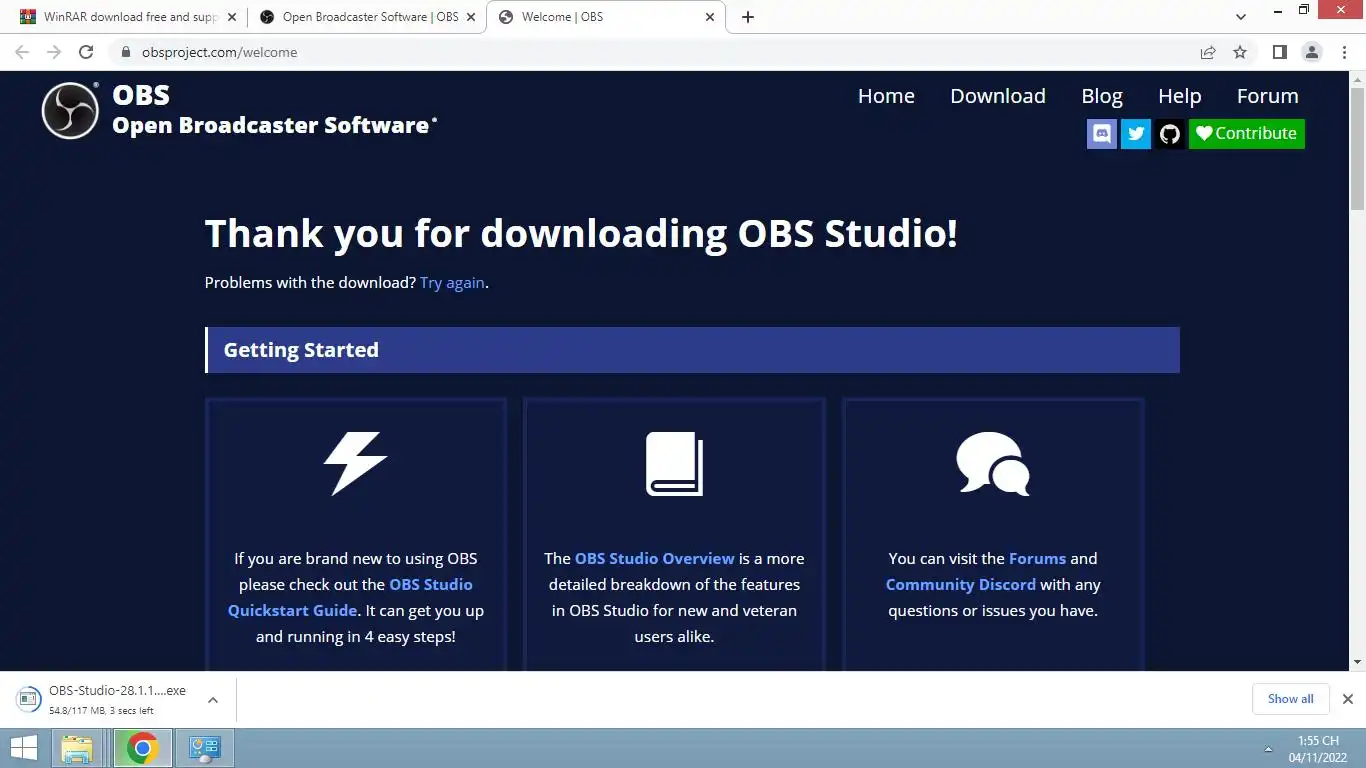Image resolution: width=1366 pixels, height=768 pixels.
Task: Go back with the browser back arrow
Action: [22, 52]
